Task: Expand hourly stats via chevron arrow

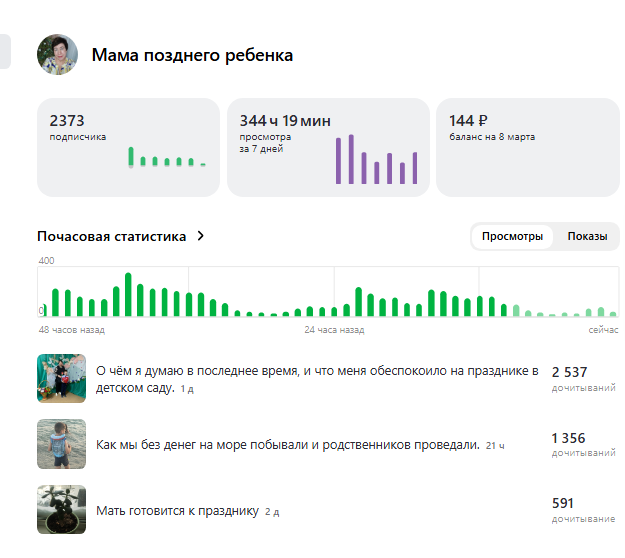Action: (200, 236)
